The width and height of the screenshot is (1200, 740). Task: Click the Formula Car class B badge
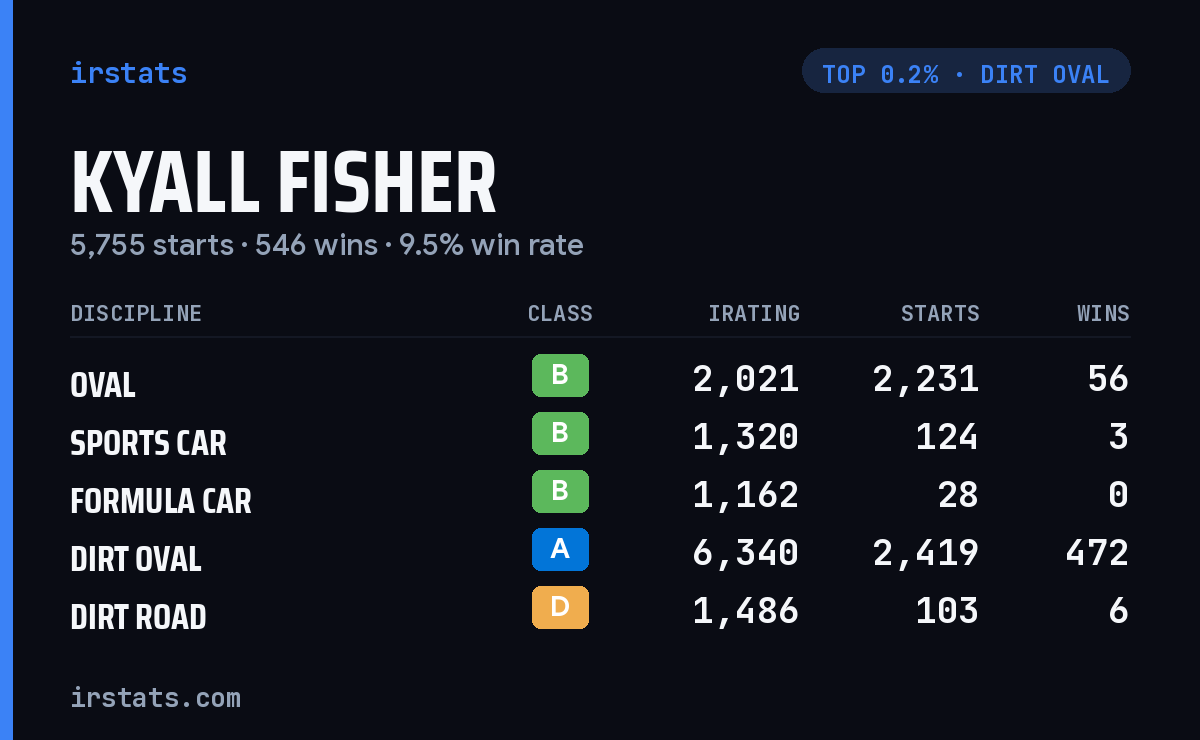(560, 491)
